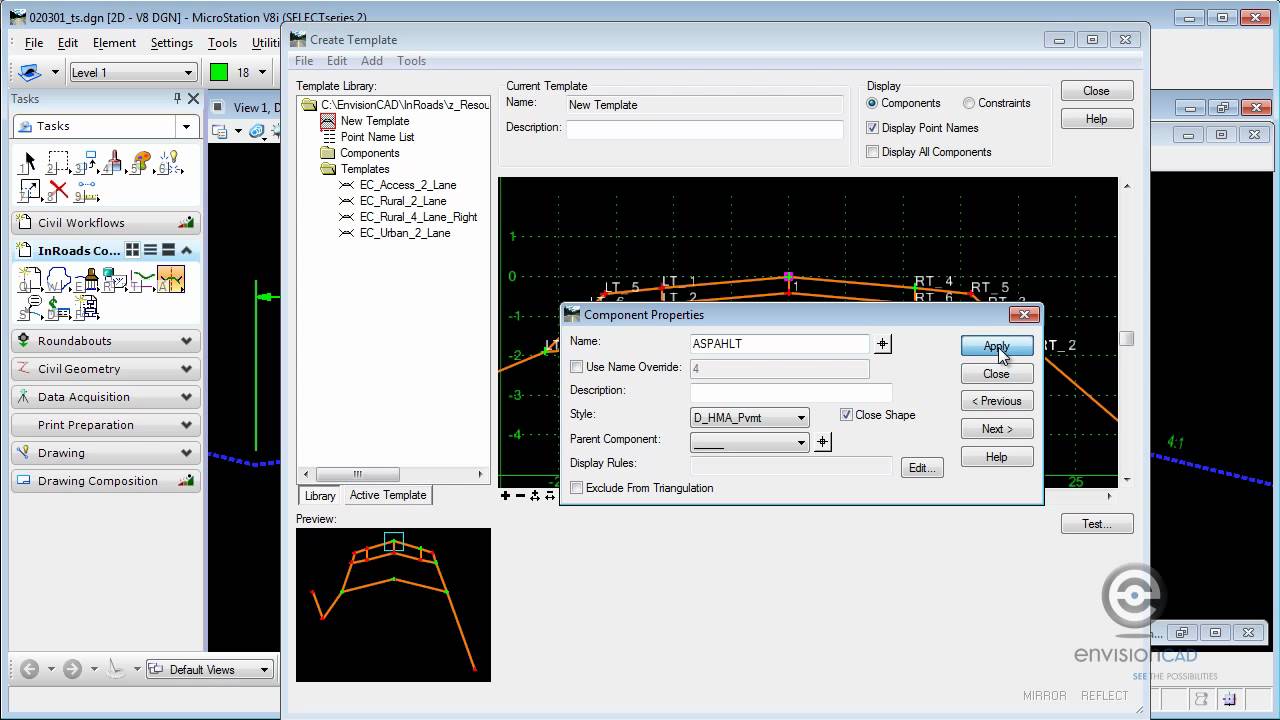The image size is (1280, 720).
Task: Click the InRoads Q tool icon
Action: click(x=29, y=280)
